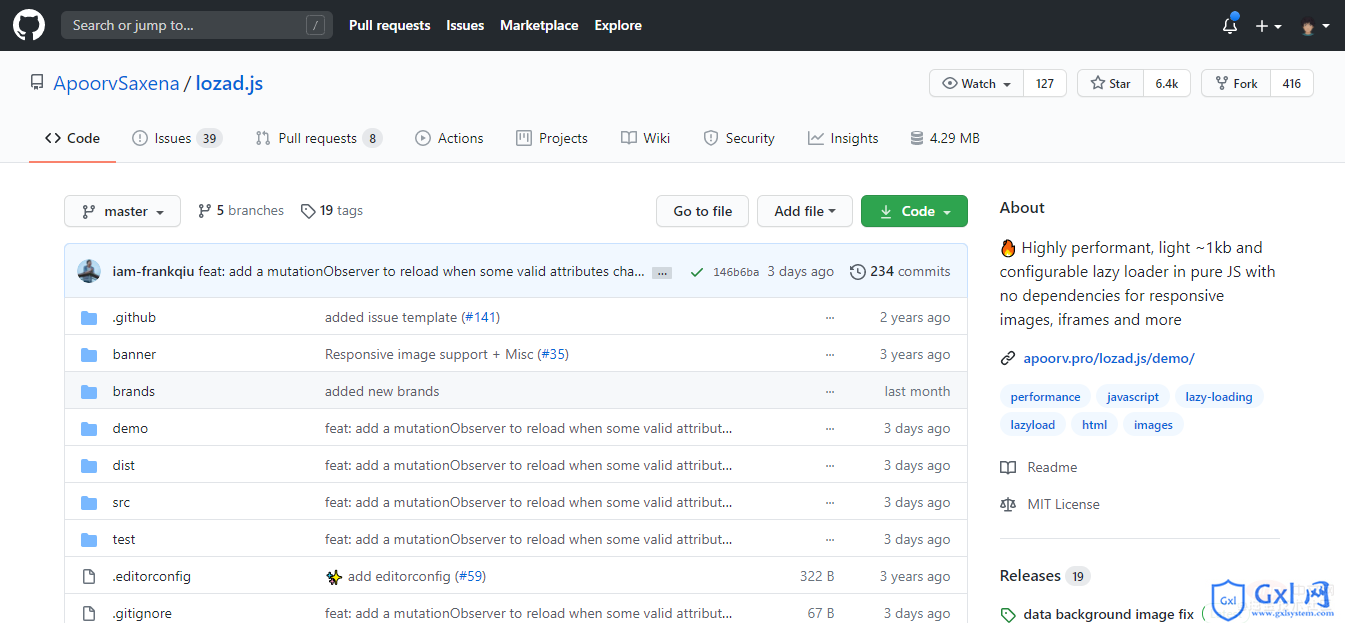Click the tag icon beside 19 tags
The height and width of the screenshot is (623, 1345).
point(308,211)
